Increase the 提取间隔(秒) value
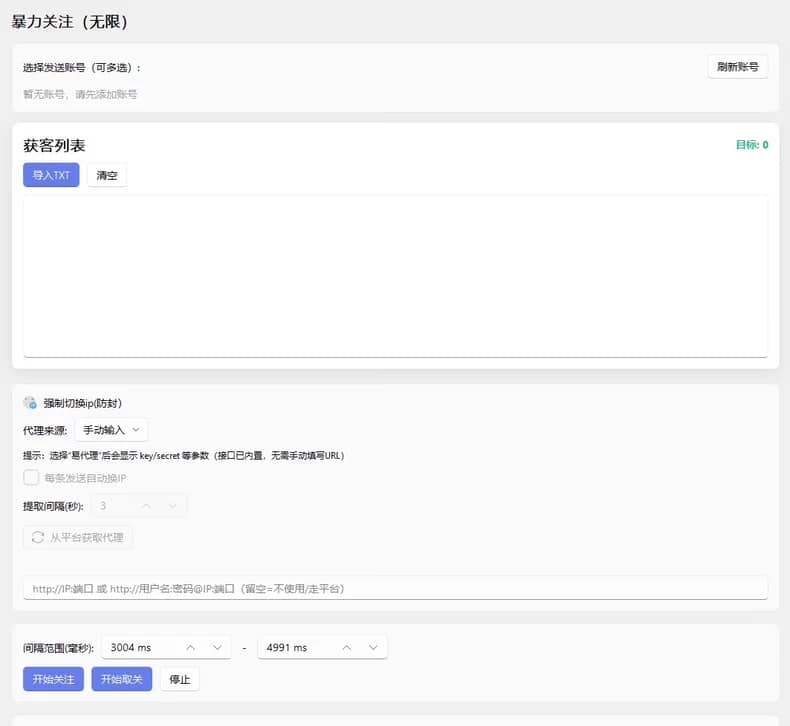The image size is (790, 726). click(146, 506)
